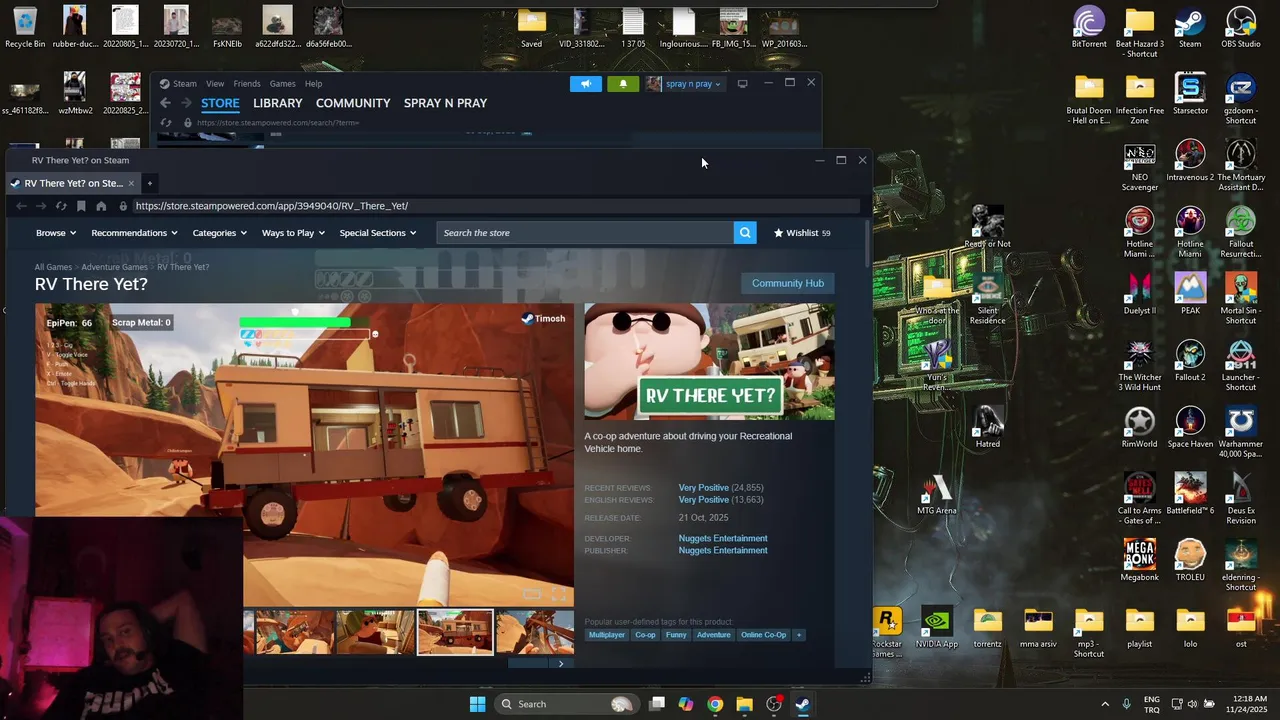Switch to the LIBRARY tab
Image resolution: width=1280 pixels, height=720 pixels.
tap(277, 103)
